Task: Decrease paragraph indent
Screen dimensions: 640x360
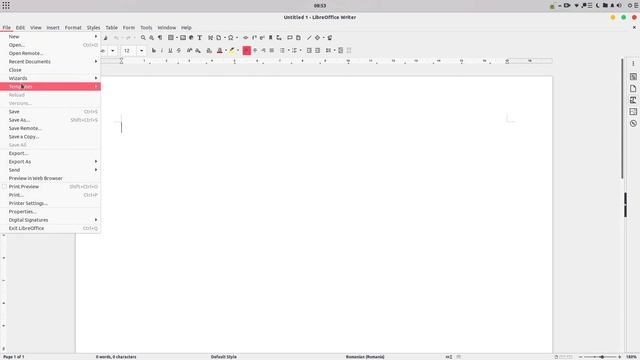Action: (x=318, y=50)
